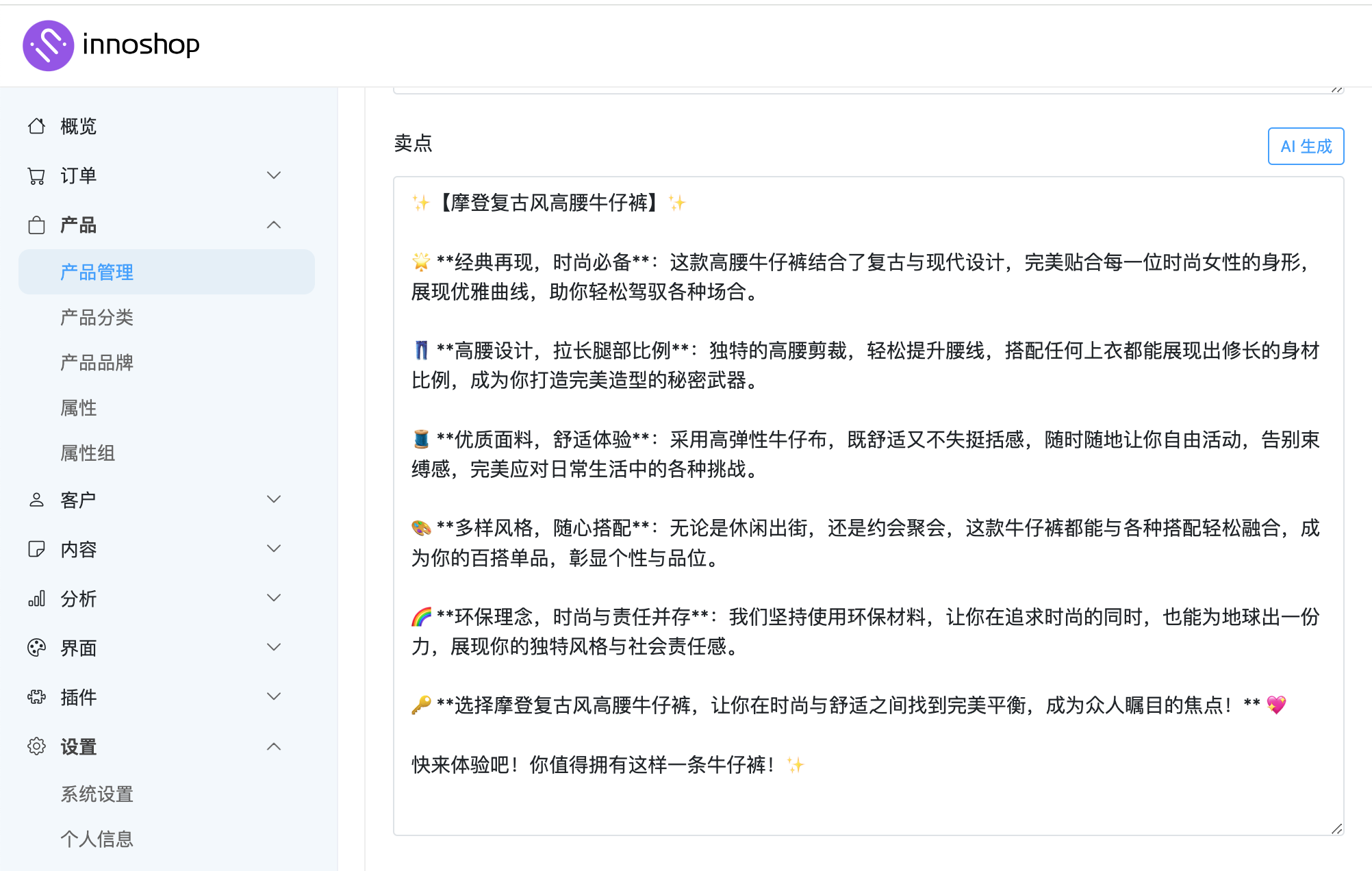Expand the 分析 menu chevron

(274, 598)
